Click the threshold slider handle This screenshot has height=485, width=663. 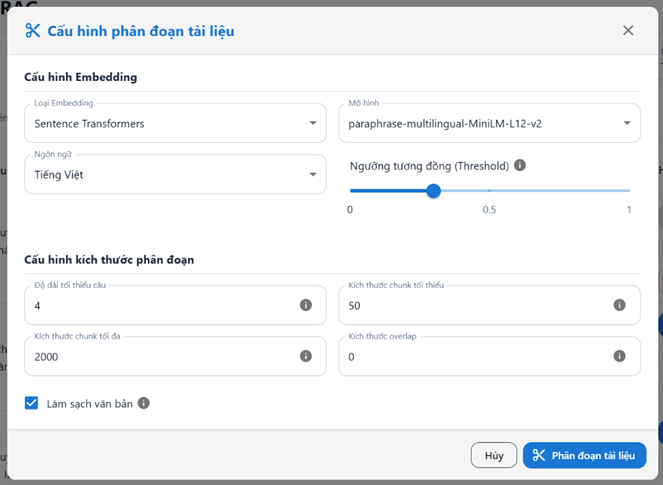[433, 190]
